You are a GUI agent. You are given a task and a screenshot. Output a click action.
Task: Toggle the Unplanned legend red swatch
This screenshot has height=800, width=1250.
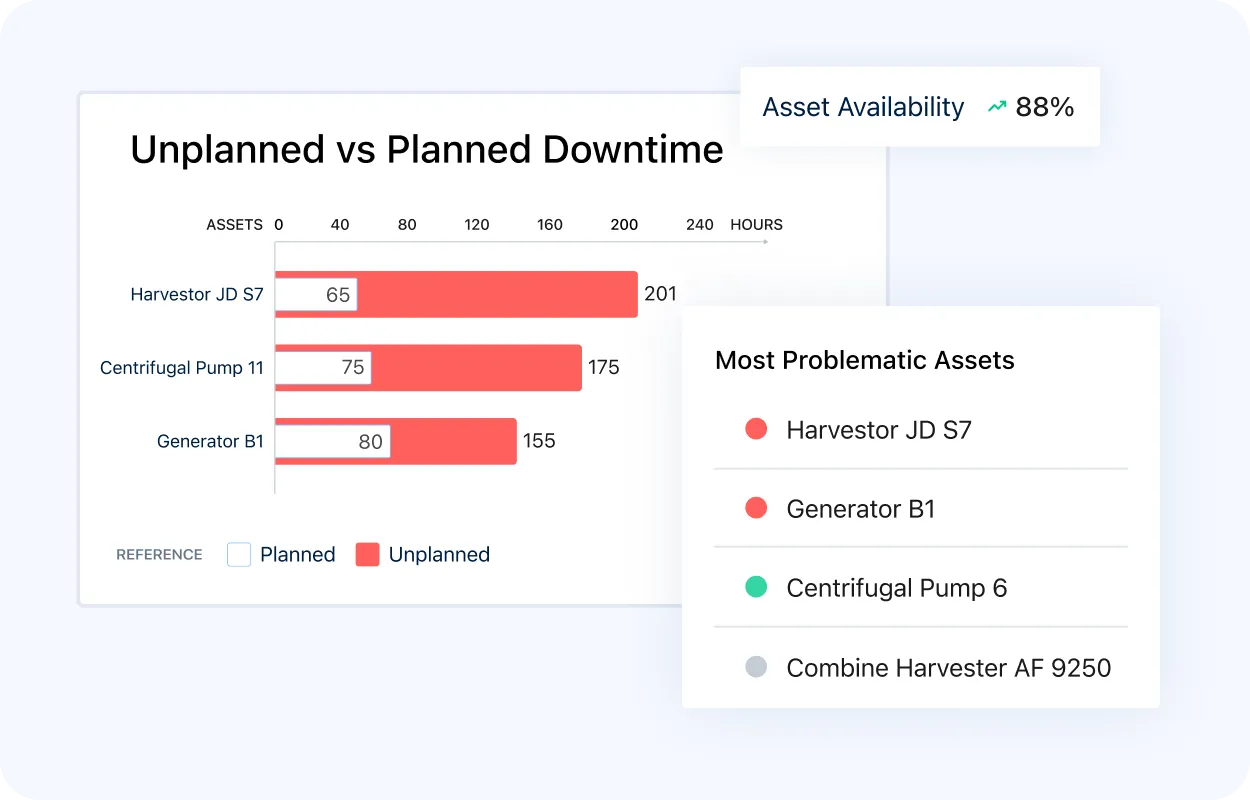tap(368, 554)
